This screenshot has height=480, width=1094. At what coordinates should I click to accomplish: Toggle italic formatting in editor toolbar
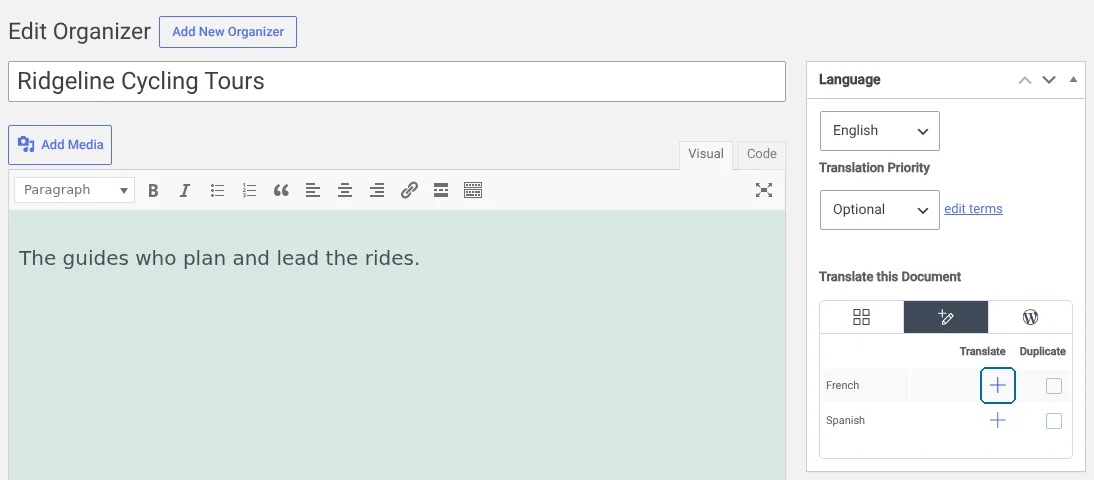click(x=185, y=190)
